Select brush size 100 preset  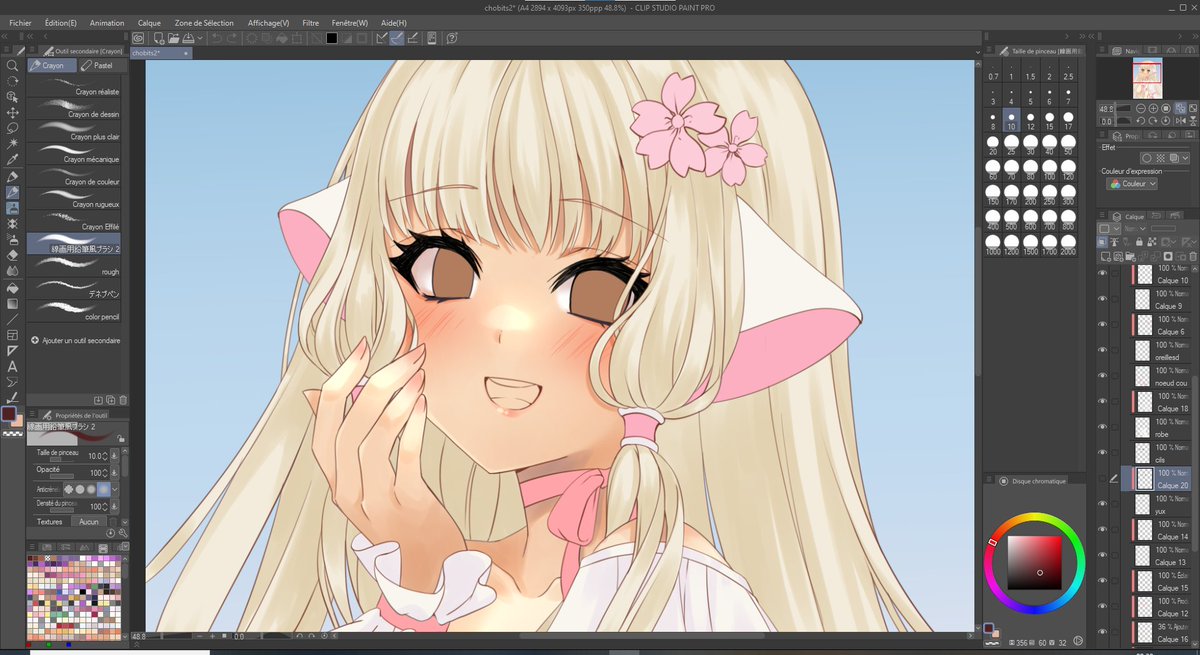point(1049,170)
